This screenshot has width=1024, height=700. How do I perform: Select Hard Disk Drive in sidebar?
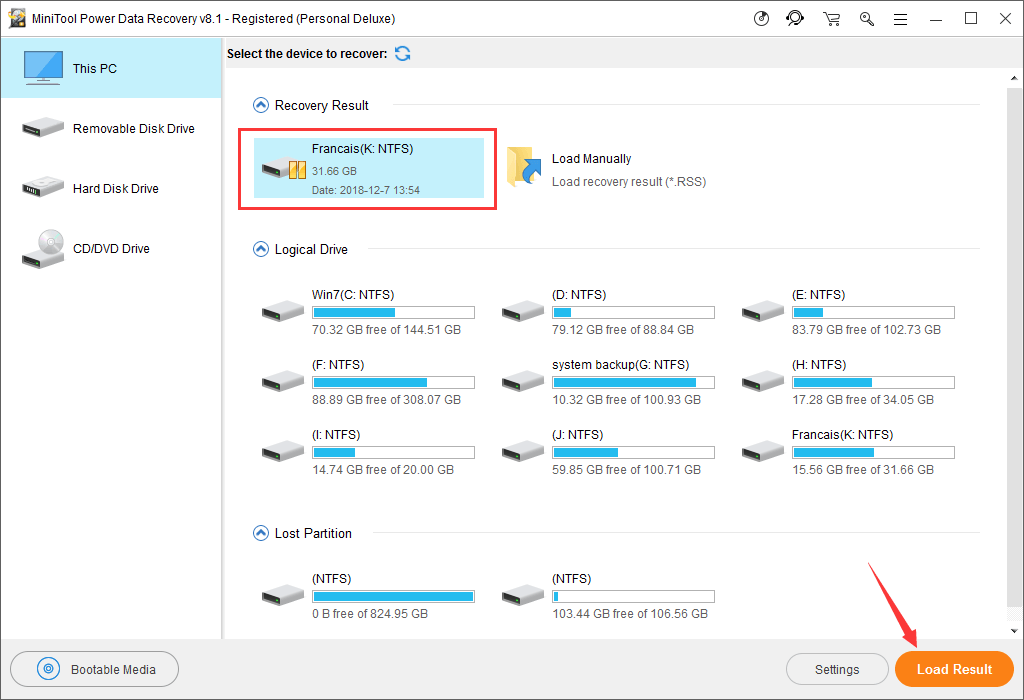111,189
